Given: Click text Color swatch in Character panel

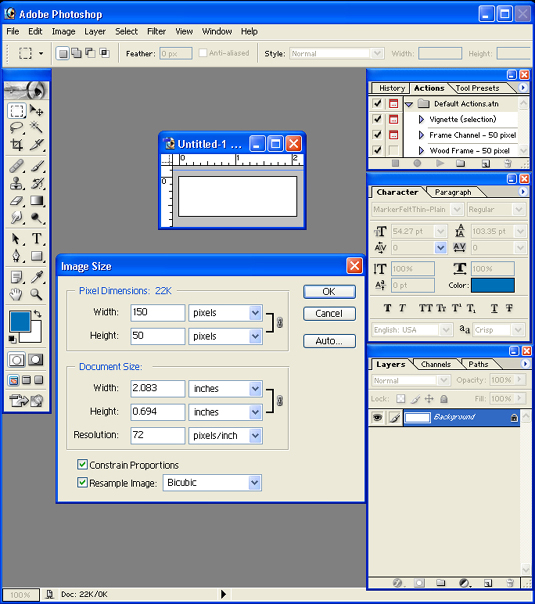Looking at the screenshot, I should (x=493, y=285).
